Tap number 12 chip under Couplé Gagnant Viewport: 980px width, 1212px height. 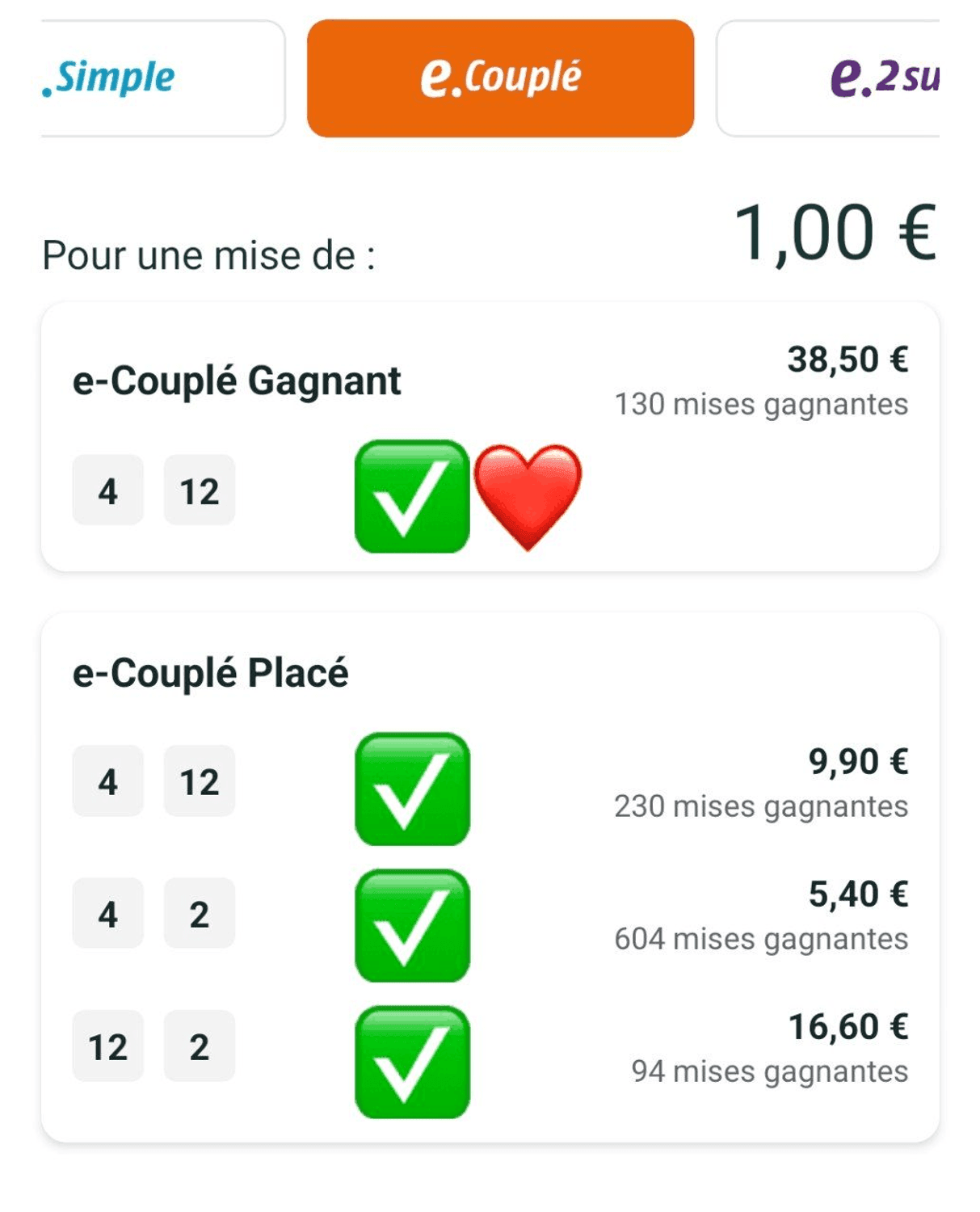tap(199, 490)
